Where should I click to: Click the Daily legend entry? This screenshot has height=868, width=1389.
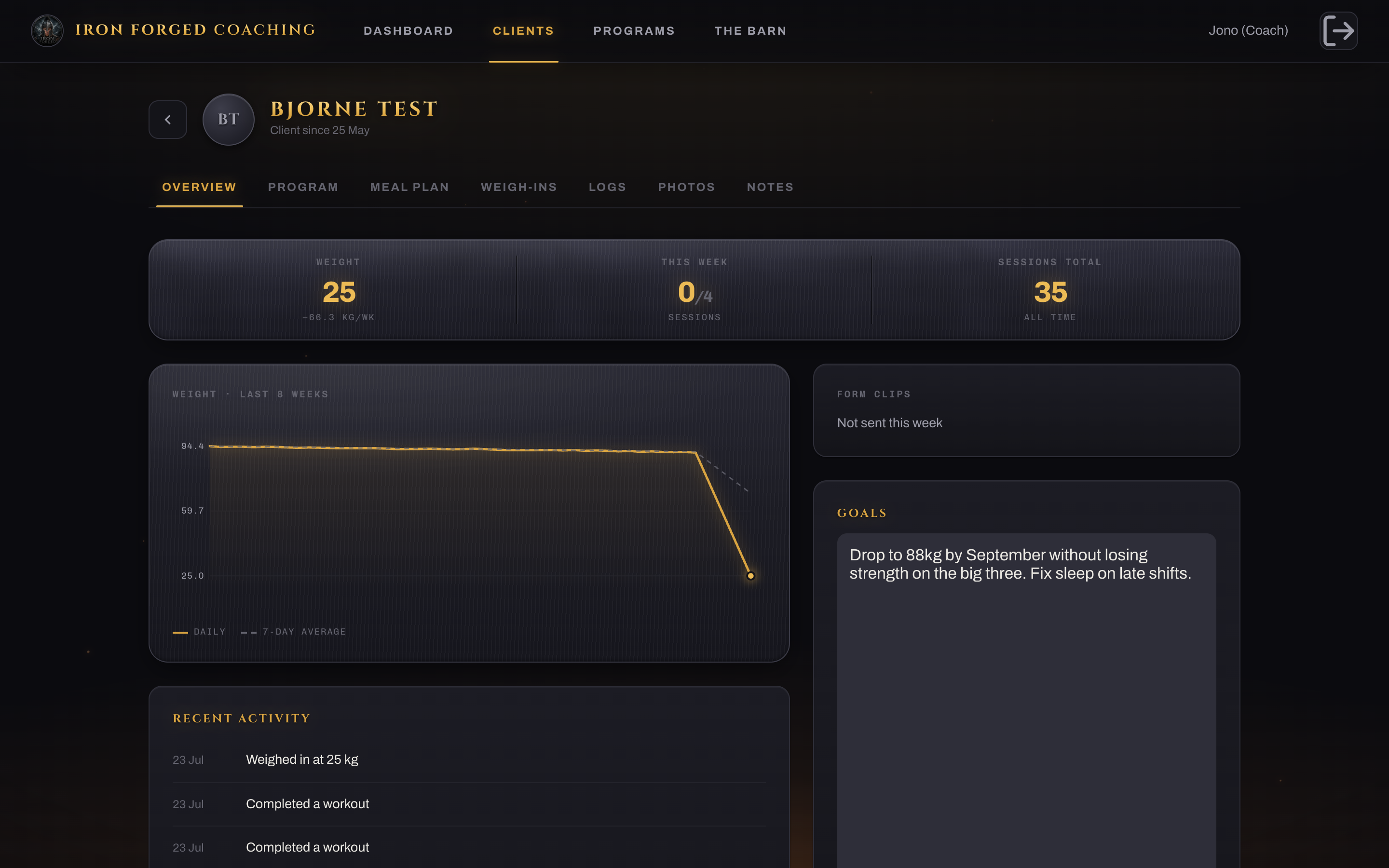click(199, 632)
